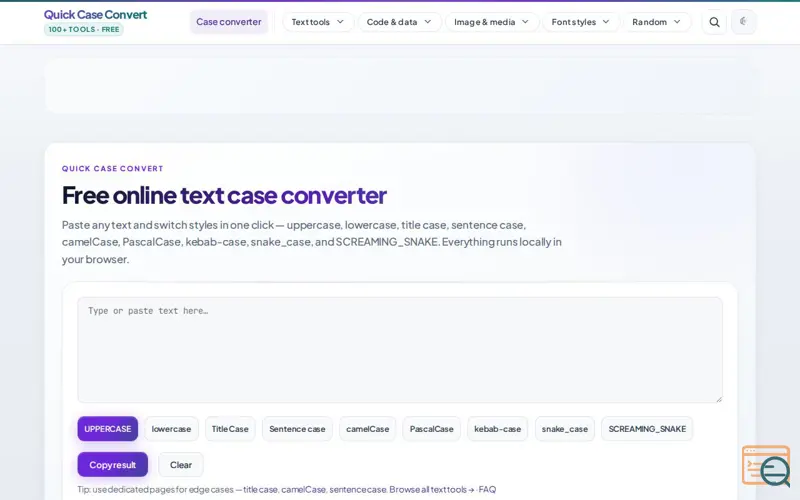
Task: Select the Title Case conversion button
Action: pos(230,429)
